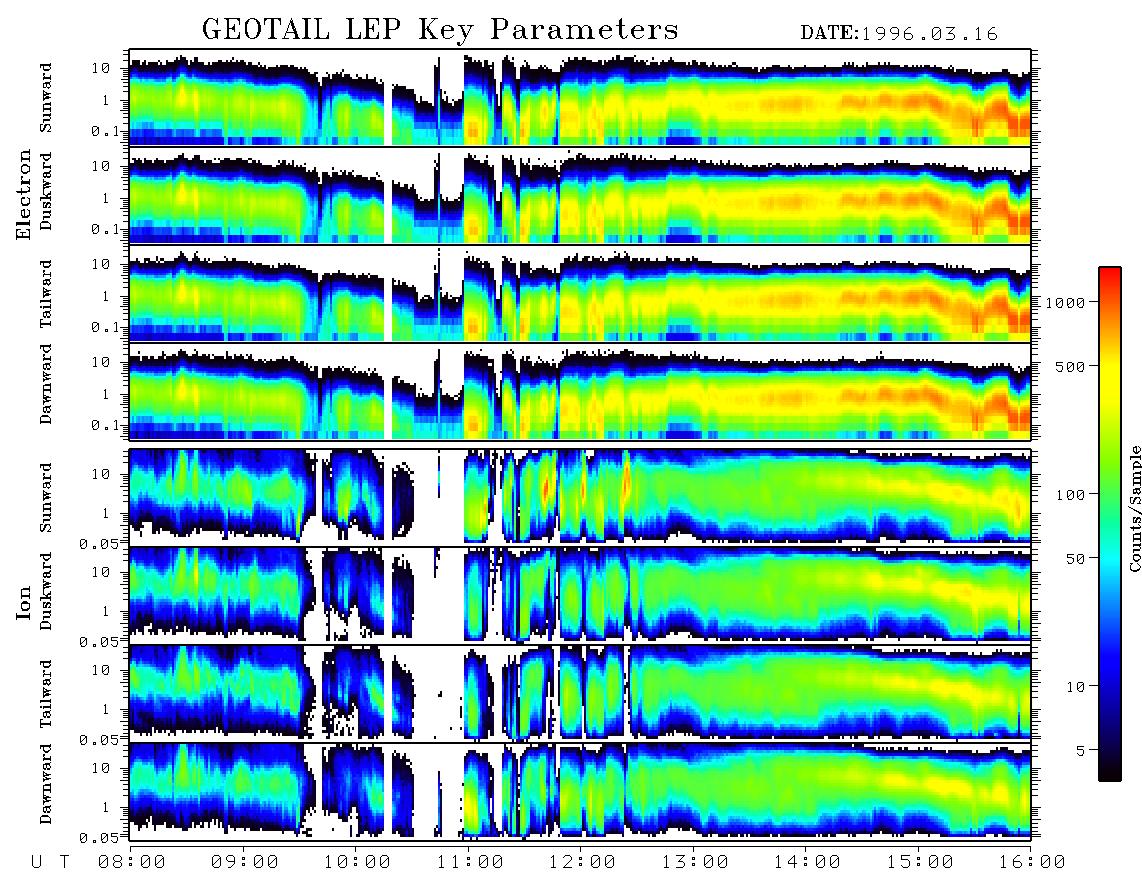The image size is (1142, 880).
Task: Click the "08:00" time tick label
Action: pos(132,862)
